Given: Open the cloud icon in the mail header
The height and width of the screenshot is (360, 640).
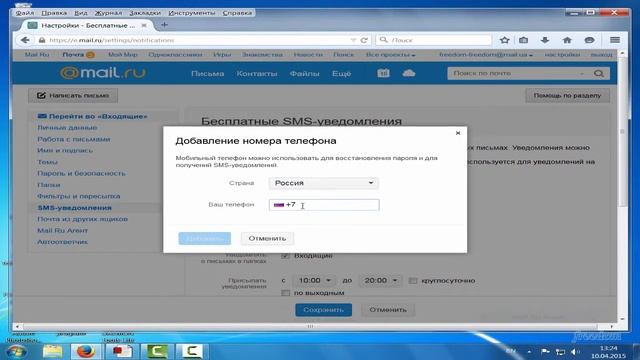Looking at the screenshot, I should pyautogui.click(x=409, y=73).
